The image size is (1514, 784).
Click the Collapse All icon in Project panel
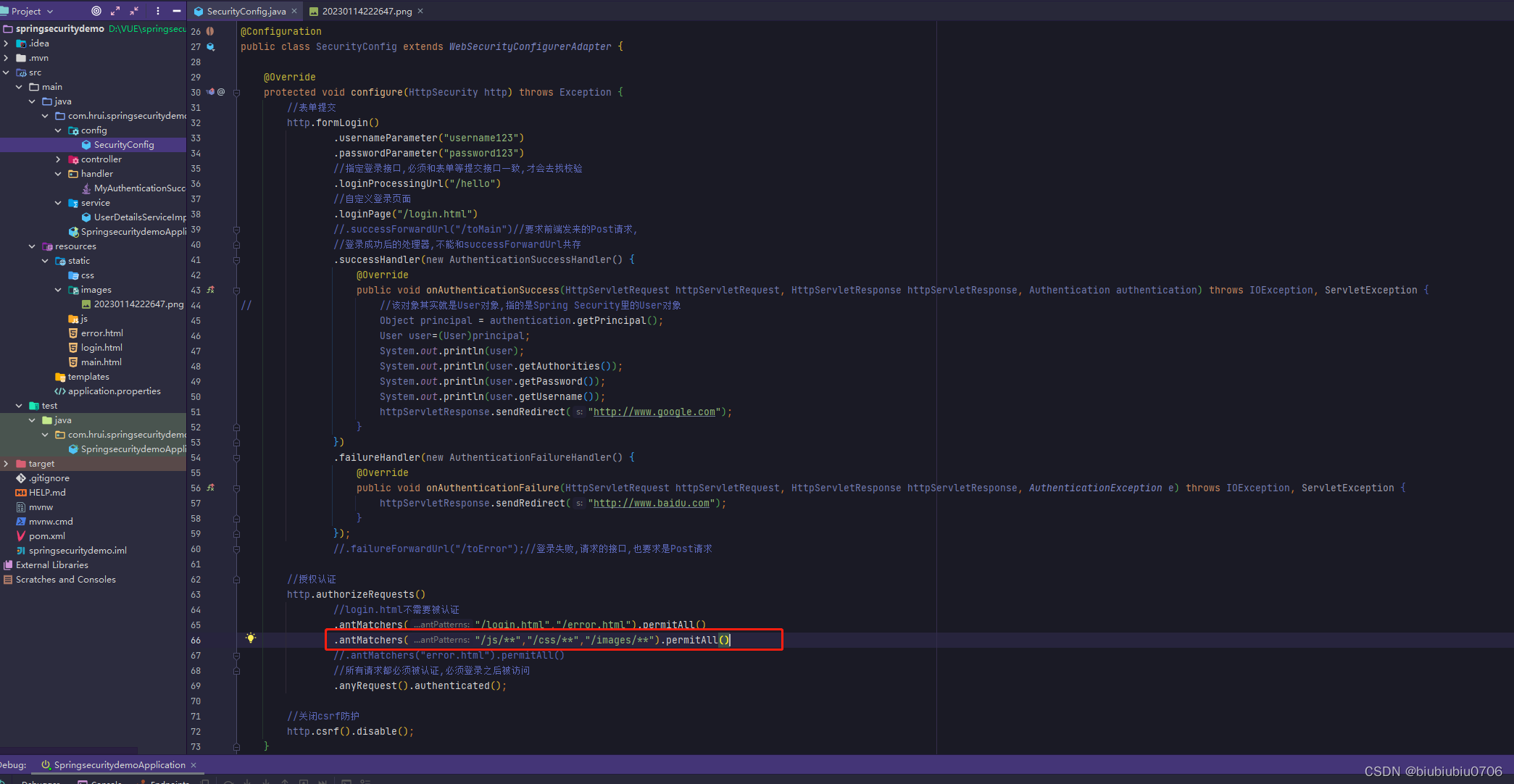(134, 11)
